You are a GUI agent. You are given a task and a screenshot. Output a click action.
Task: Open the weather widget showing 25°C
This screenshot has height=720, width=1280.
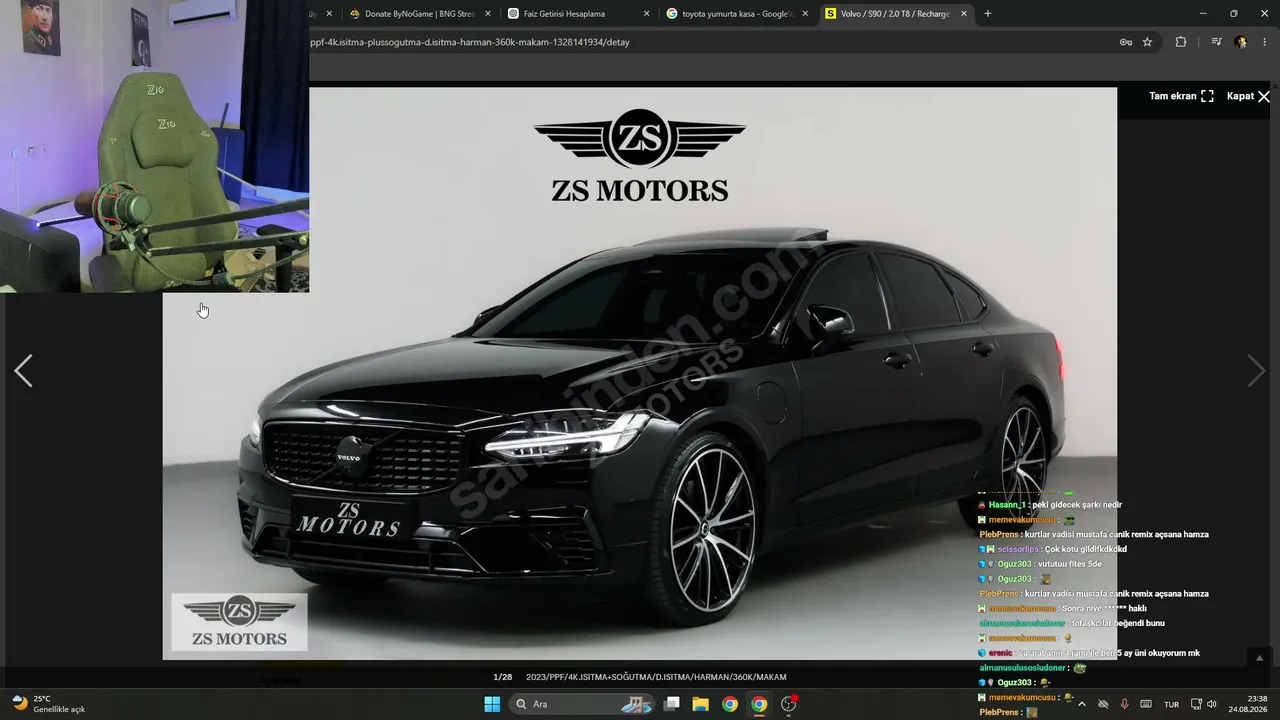[48, 704]
